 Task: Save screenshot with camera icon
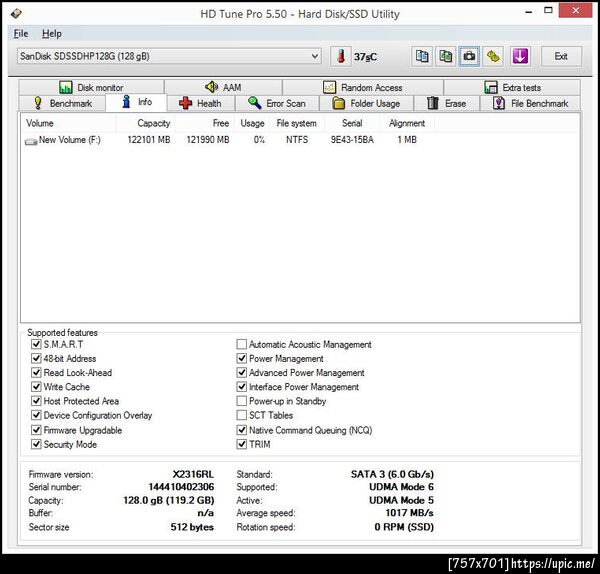(x=469, y=56)
